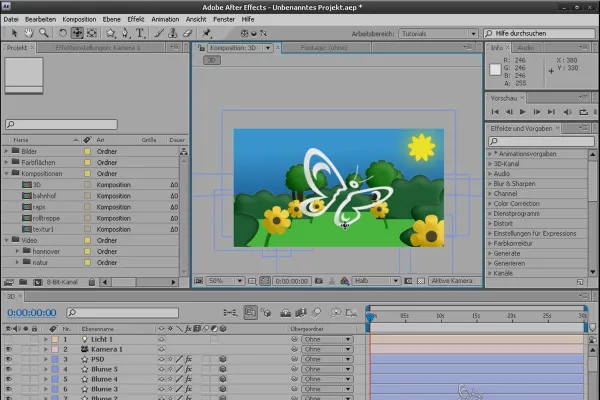The width and height of the screenshot is (600, 400).
Task: Select the Brush tool
Action: 158,33
